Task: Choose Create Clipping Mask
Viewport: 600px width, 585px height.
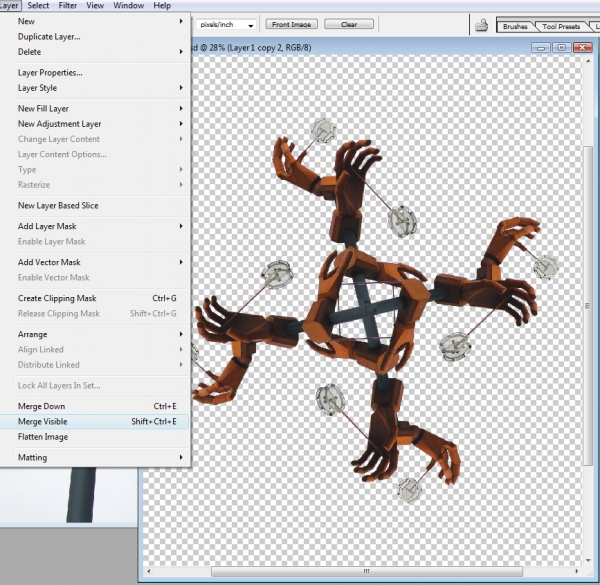Action: 95,298
